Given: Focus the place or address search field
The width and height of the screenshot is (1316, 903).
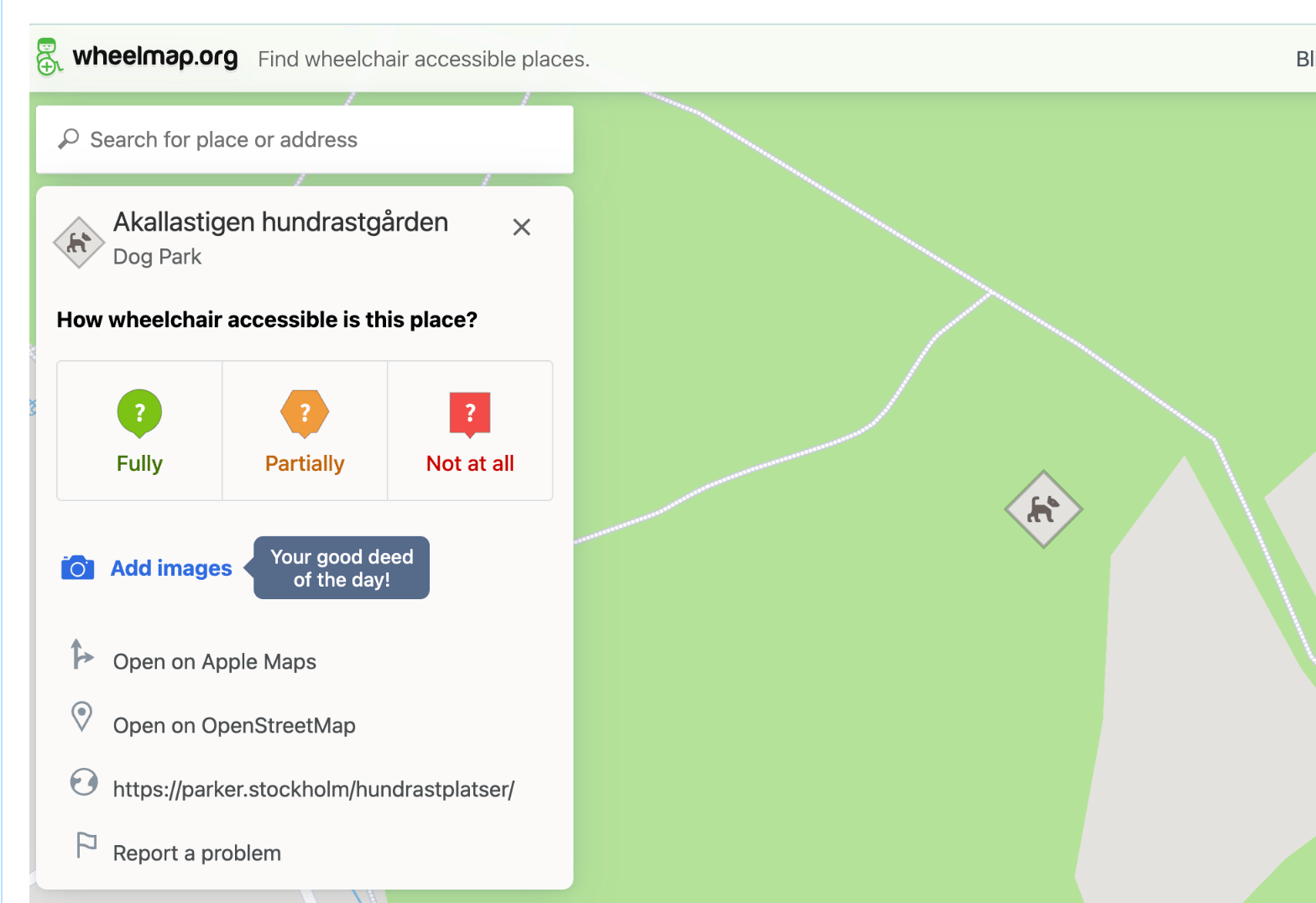Looking at the screenshot, I should (319, 139).
